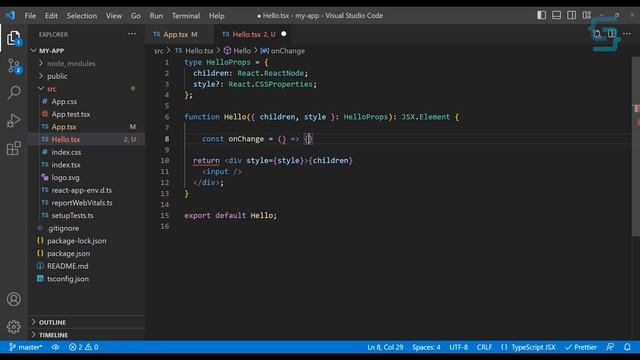
Task: Open the Run menu
Action: click(156, 16)
